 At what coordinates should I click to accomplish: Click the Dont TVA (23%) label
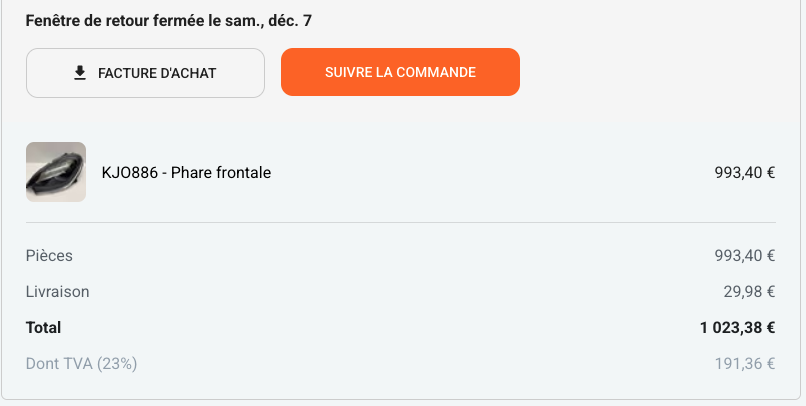[81, 363]
